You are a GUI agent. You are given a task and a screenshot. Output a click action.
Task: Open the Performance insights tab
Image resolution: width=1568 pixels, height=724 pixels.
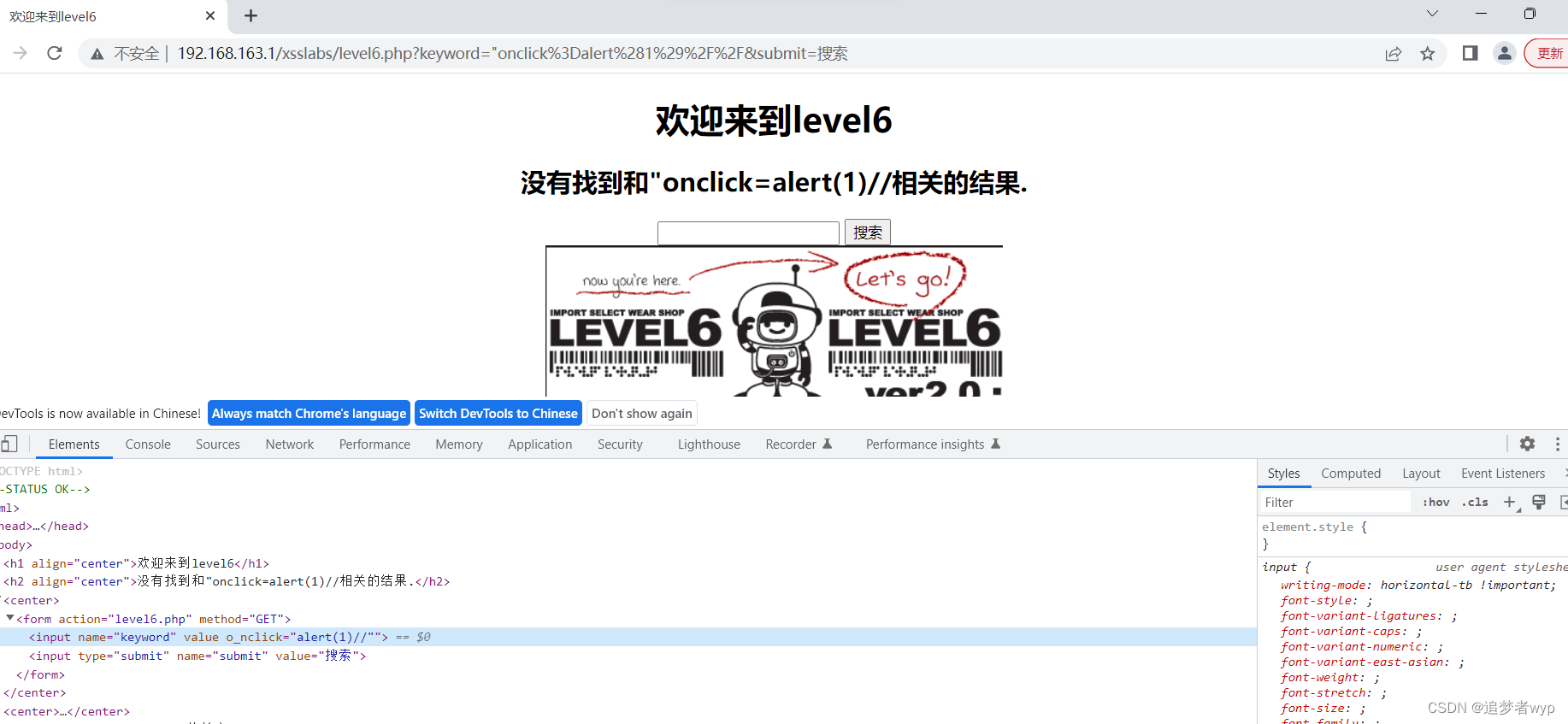click(933, 444)
